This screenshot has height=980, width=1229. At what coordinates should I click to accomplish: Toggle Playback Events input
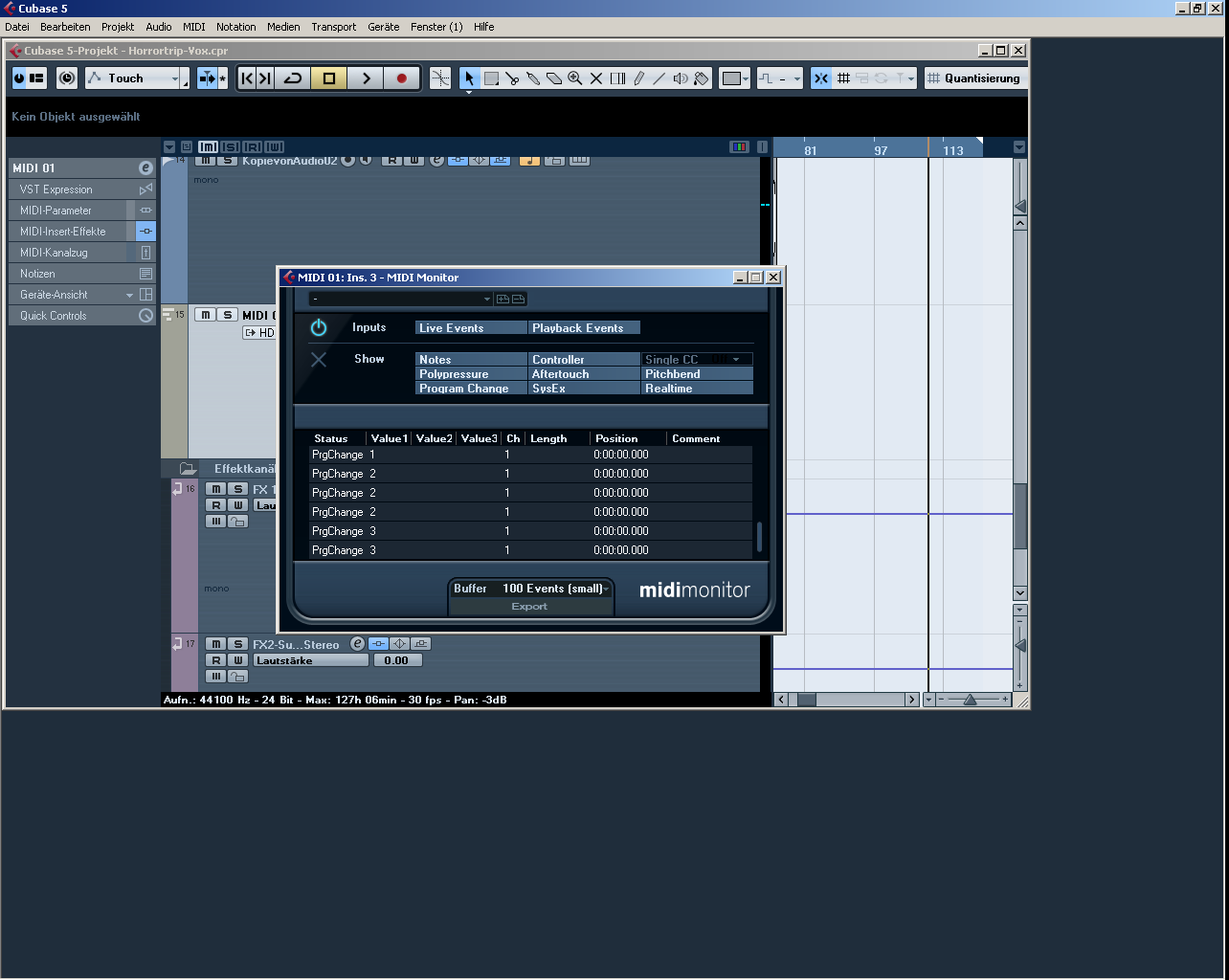point(585,328)
